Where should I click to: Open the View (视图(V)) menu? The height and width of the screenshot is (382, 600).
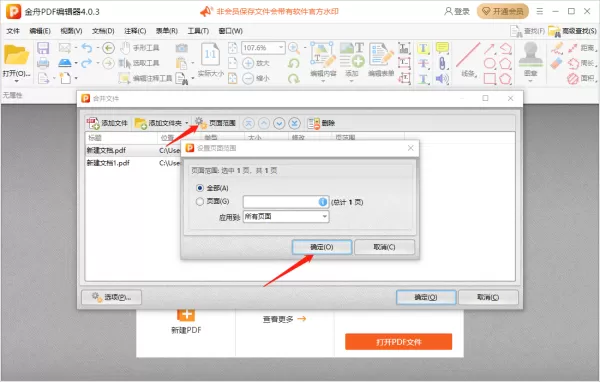71,31
